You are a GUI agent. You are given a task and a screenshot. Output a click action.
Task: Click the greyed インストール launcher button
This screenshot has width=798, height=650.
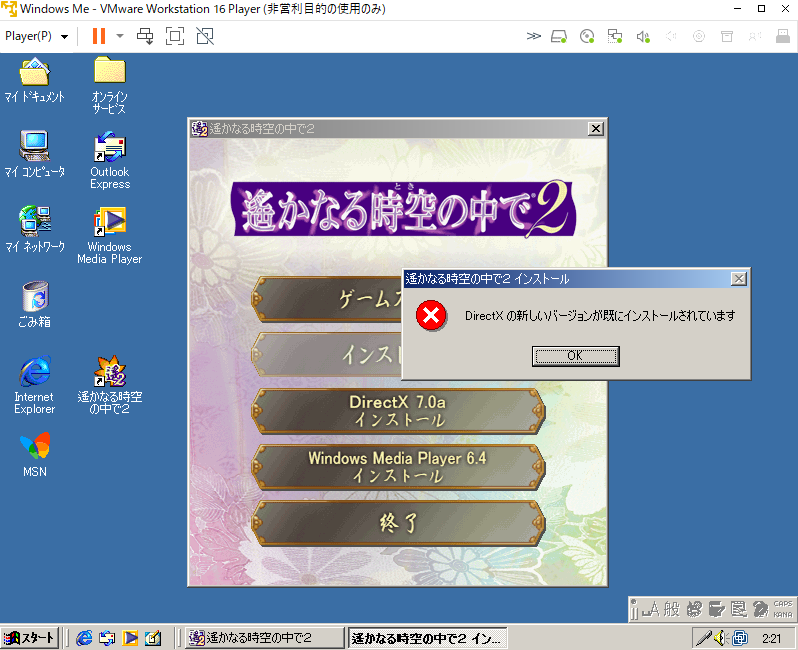coord(327,355)
